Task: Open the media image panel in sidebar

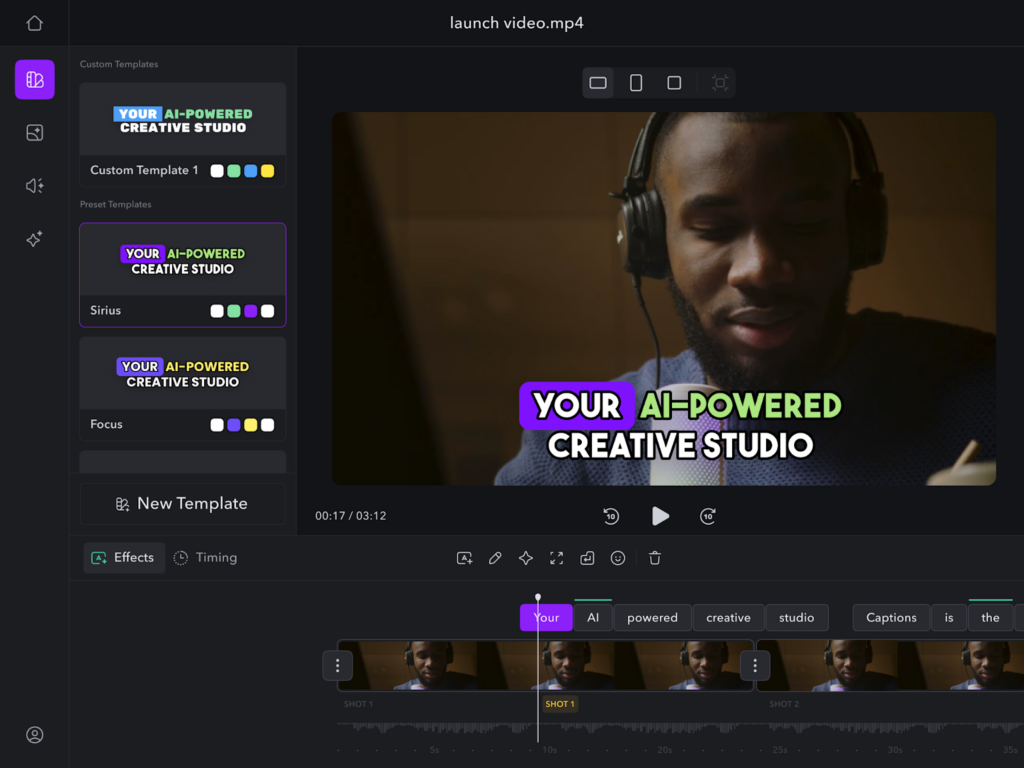Action: point(34,133)
